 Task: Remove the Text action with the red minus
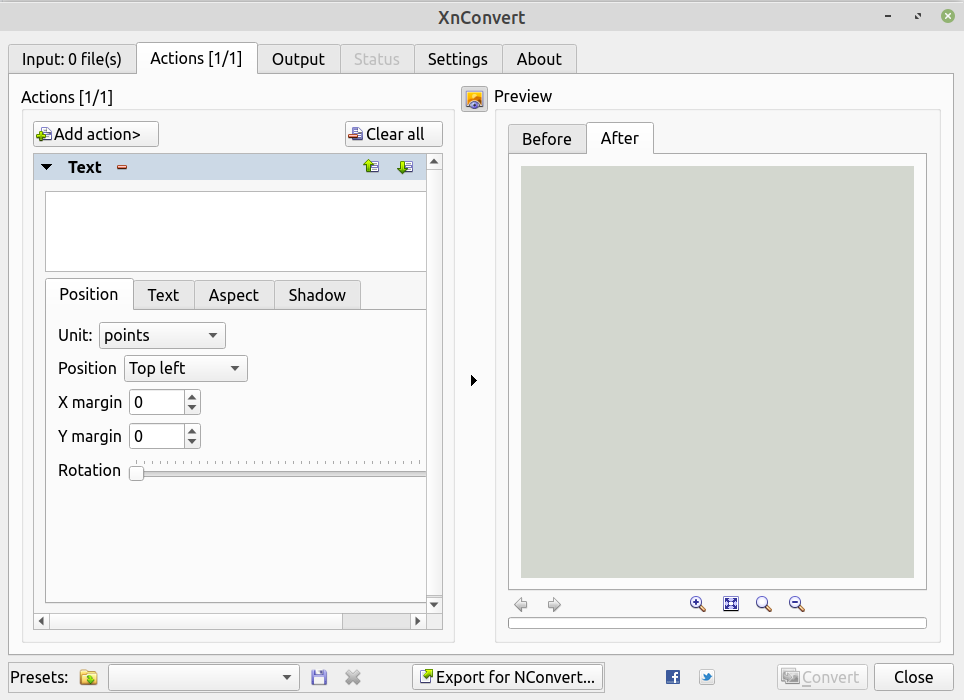122,167
